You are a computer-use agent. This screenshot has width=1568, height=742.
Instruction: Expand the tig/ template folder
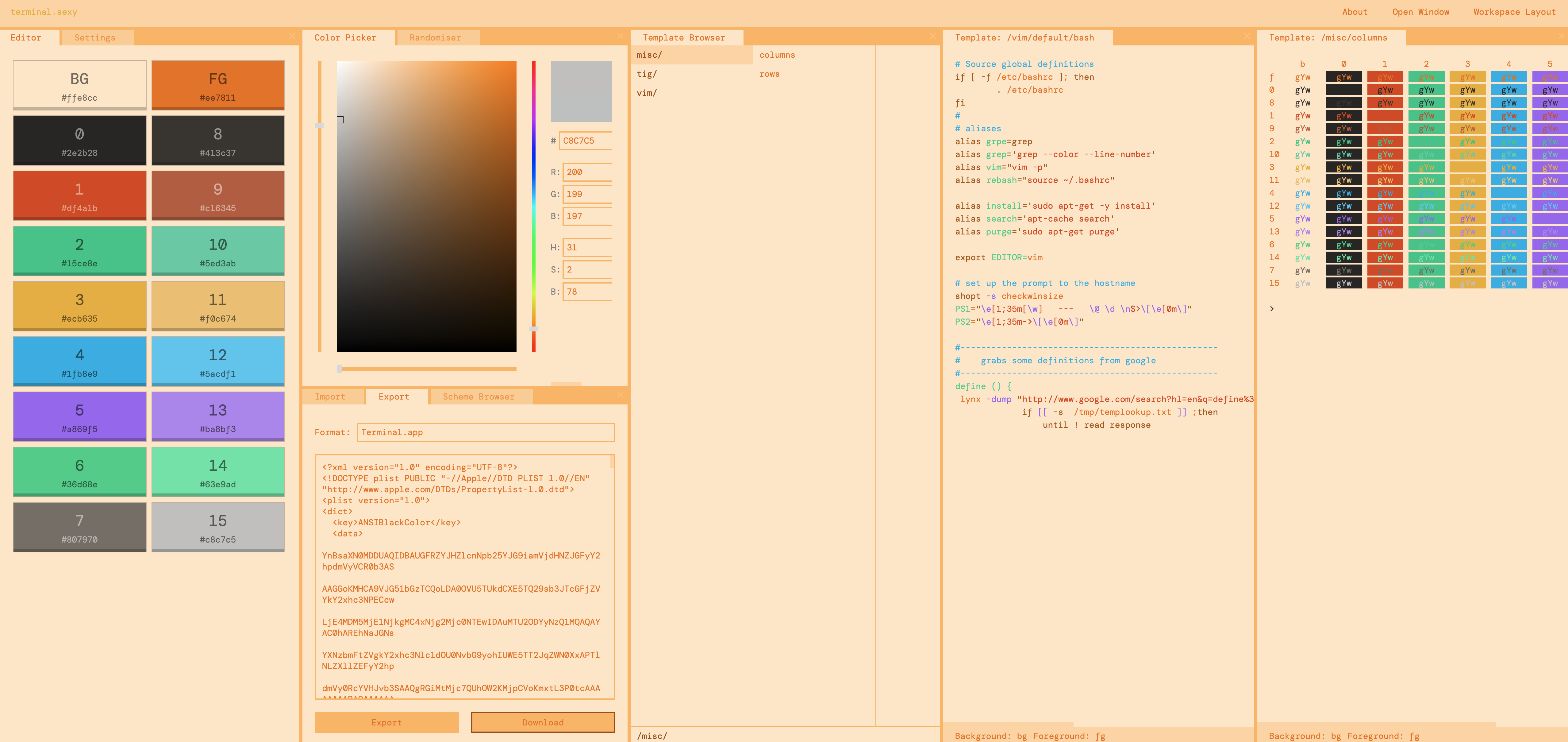point(647,74)
